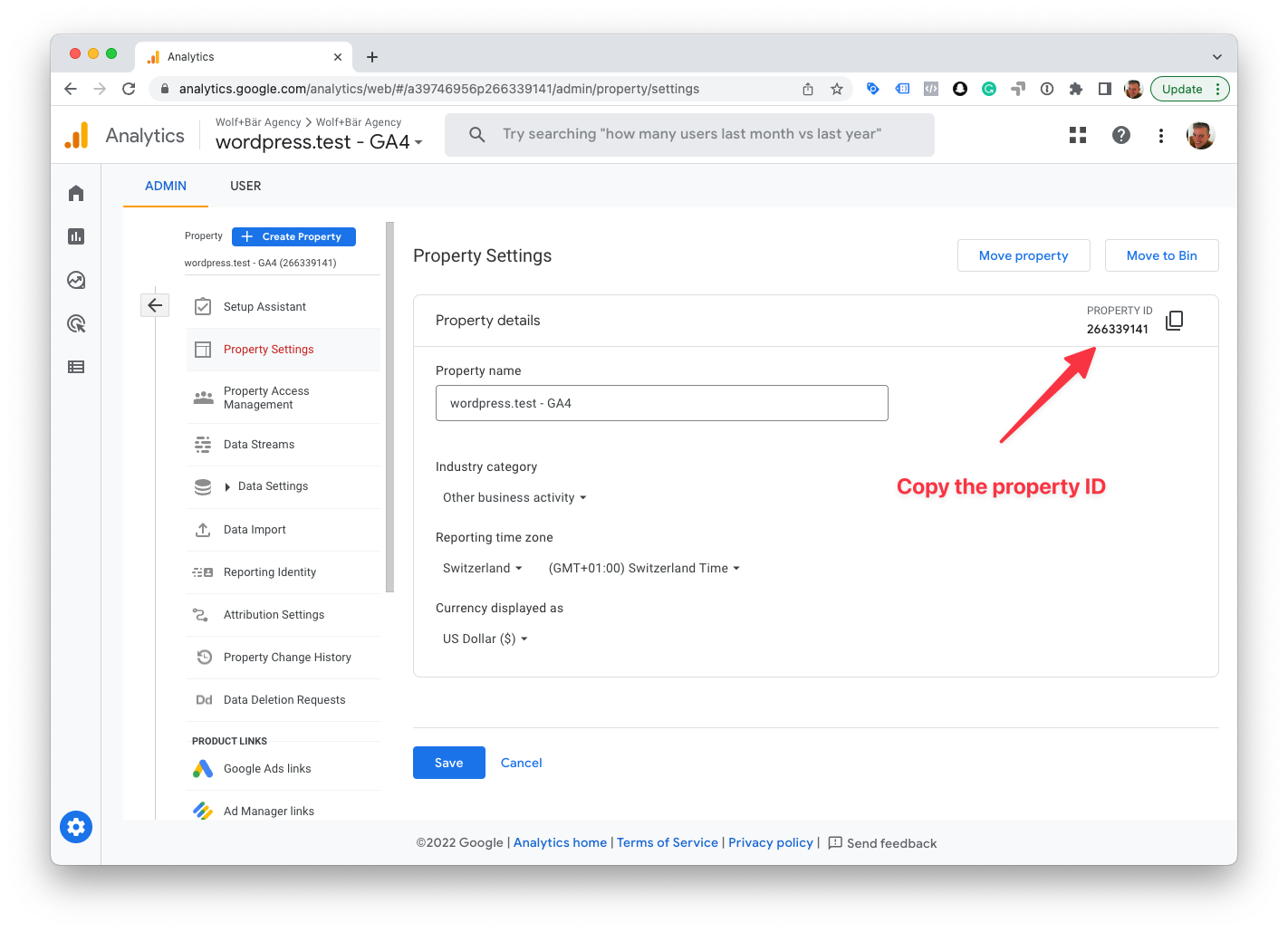
Task: Open Attribution Settings menu item
Action: point(284,615)
